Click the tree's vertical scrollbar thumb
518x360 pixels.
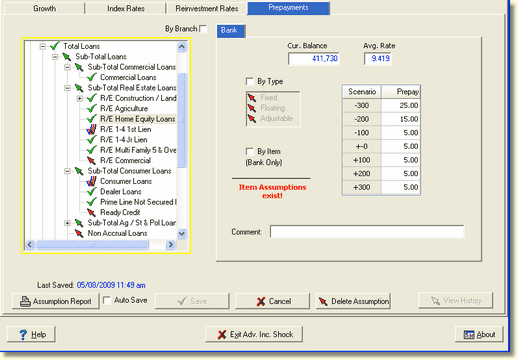[182, 120]
